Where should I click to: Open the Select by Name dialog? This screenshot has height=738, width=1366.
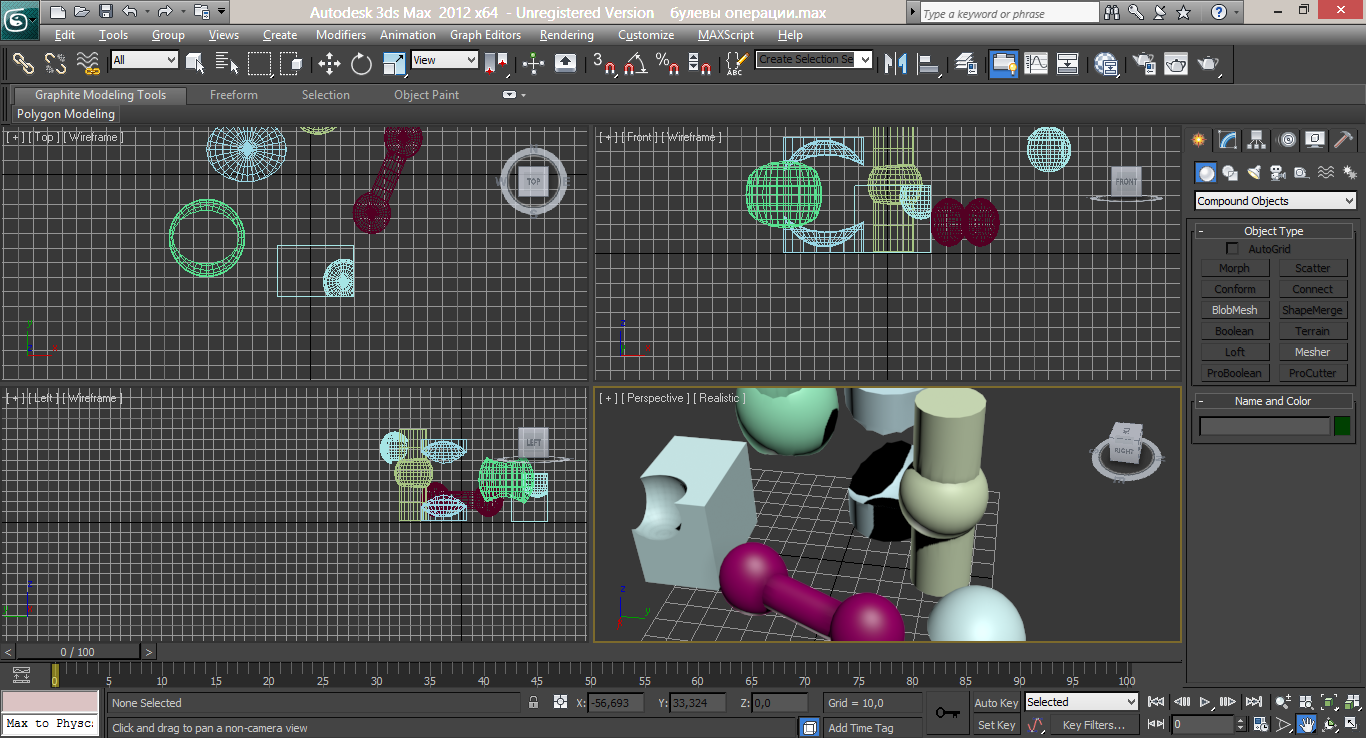tap(227, 64)
